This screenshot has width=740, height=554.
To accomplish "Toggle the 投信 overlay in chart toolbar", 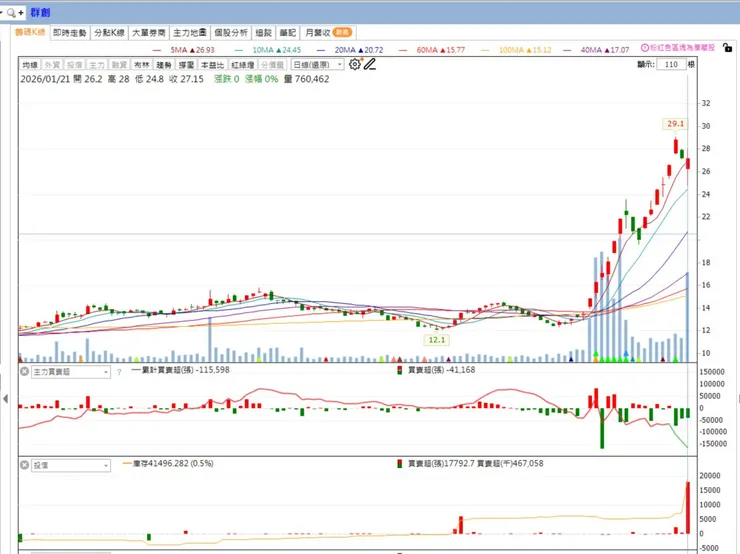I will point(75,65).
